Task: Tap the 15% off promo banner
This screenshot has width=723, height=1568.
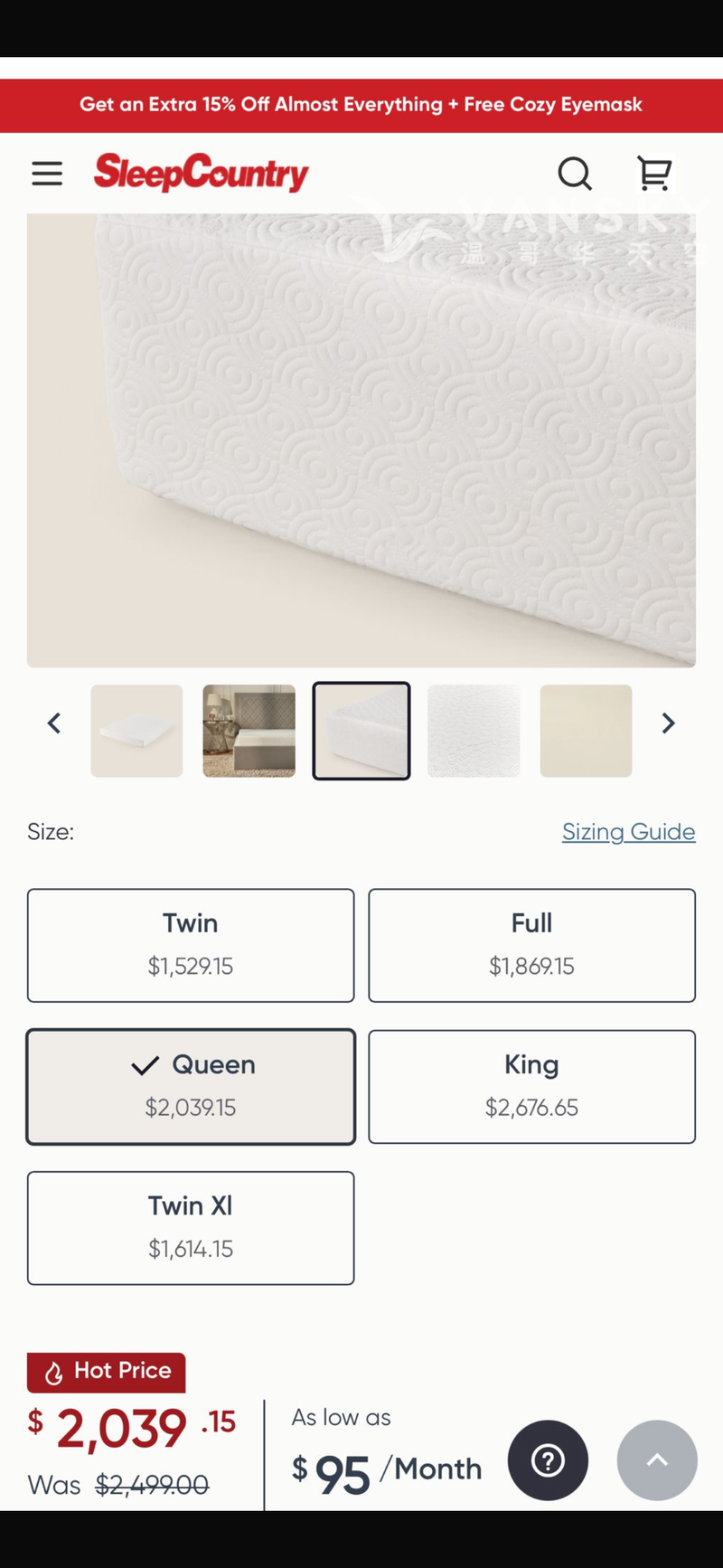Action: pyautogui.click(x=361, y=105)
